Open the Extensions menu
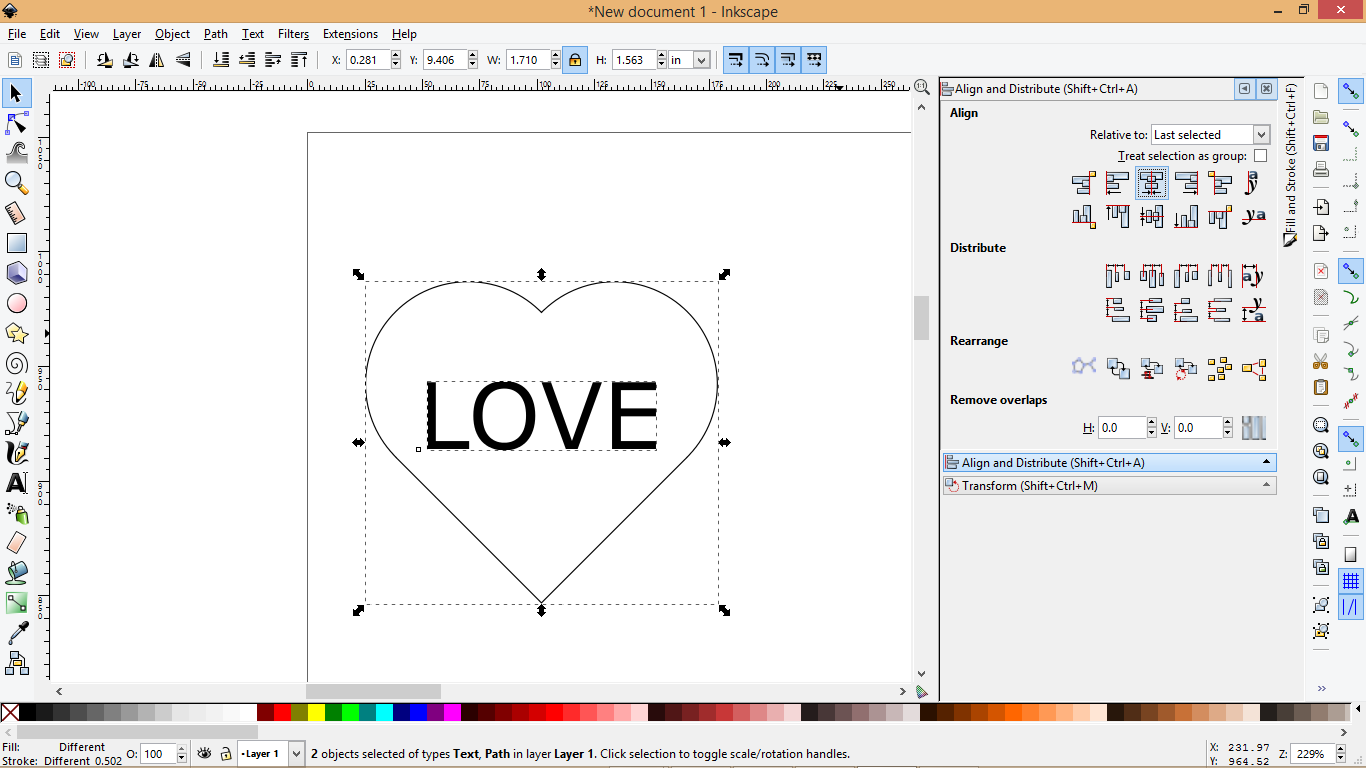1366x768 pixels. point(350,33)
